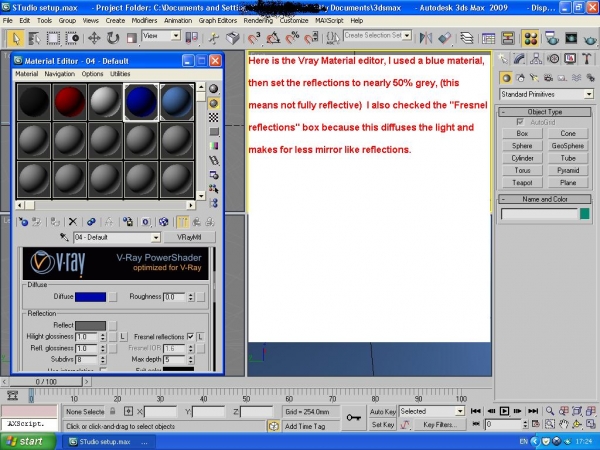Click the Set Key text button

click(x=383, y=424)
